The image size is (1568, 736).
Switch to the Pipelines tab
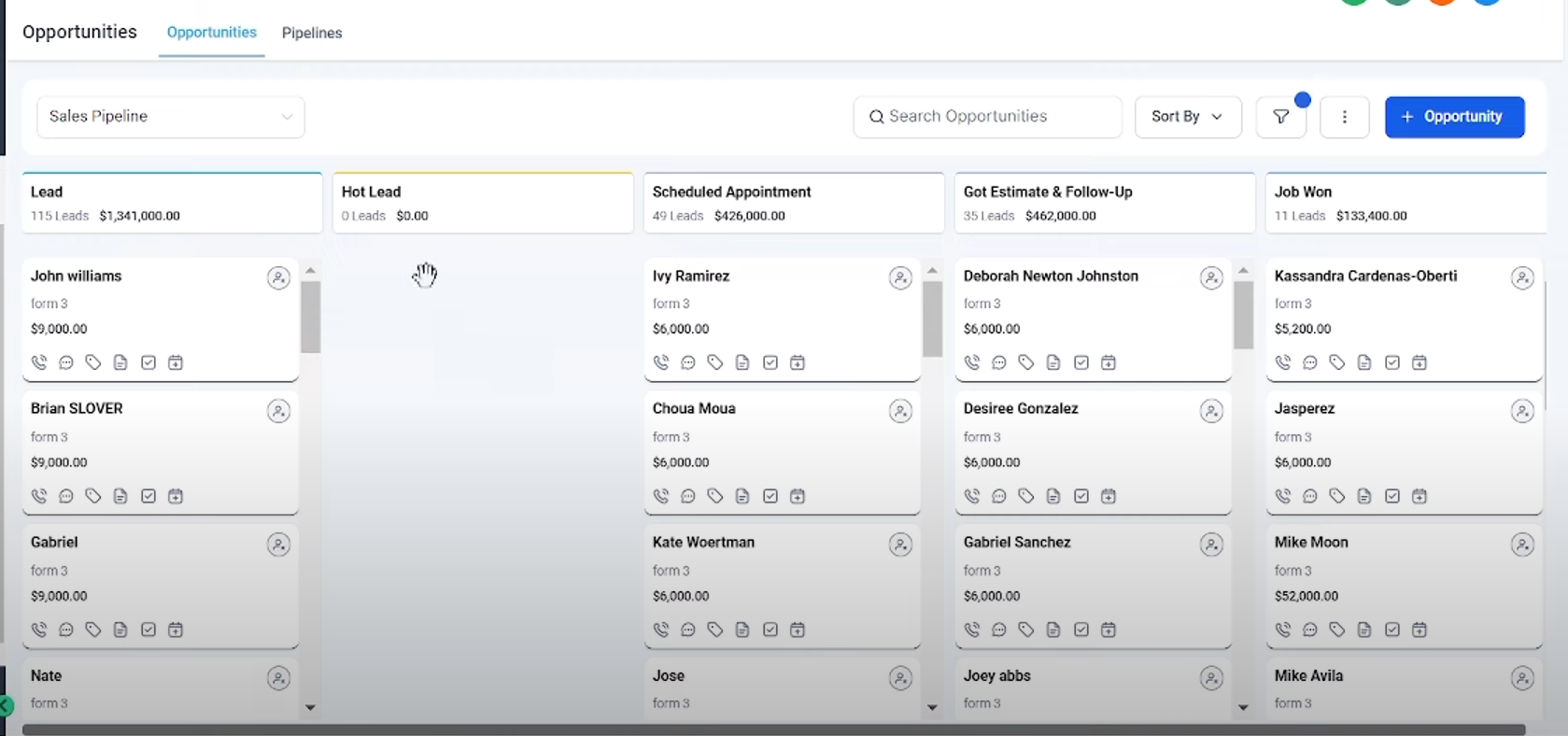pyautogui.click(x=312, y=33)
